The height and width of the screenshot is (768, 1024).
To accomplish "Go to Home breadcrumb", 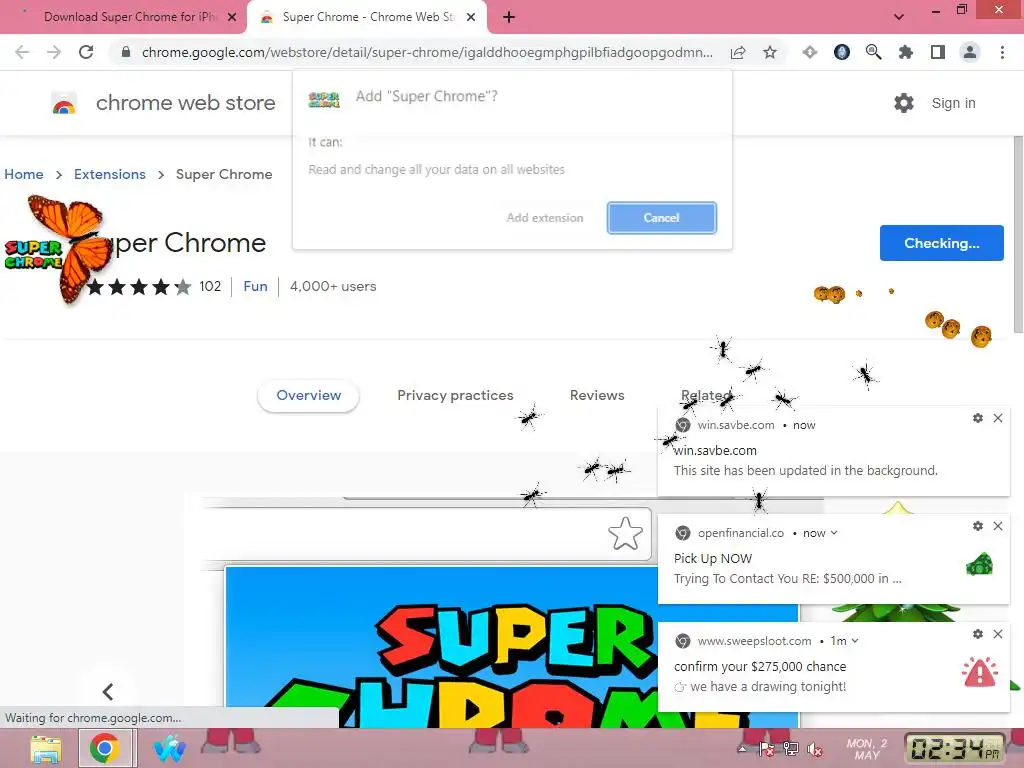I will (24, 174).
